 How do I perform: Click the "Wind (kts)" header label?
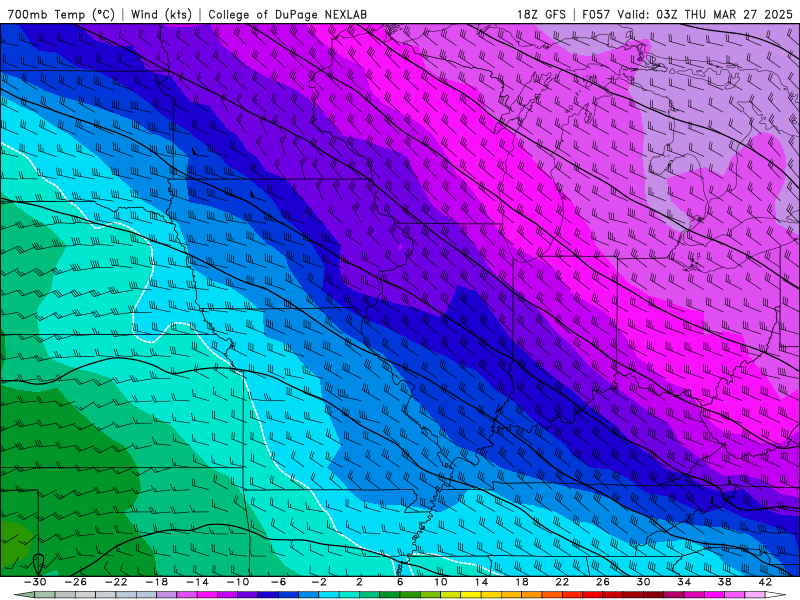[x=161, y=14]
